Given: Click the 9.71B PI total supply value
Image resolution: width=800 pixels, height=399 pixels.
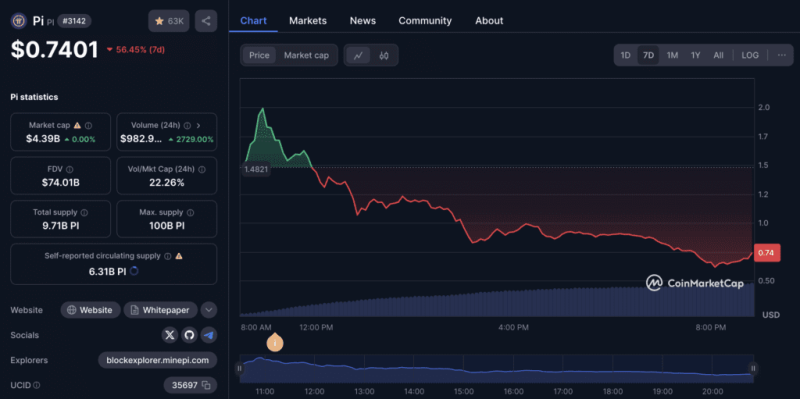Looking at the screenshot, I should [x=61, y=226].
